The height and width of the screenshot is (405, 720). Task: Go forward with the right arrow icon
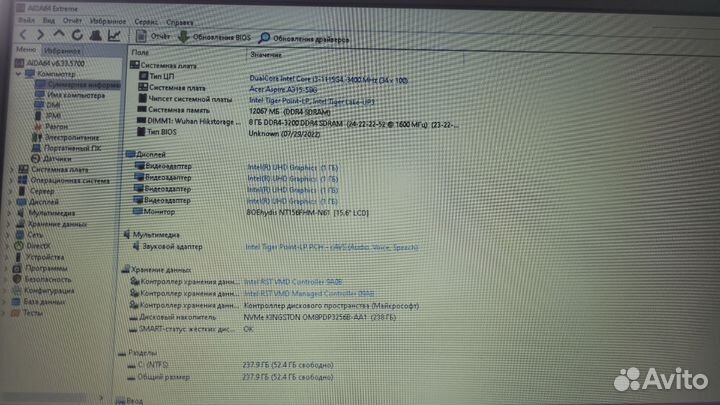click(40, 34)
